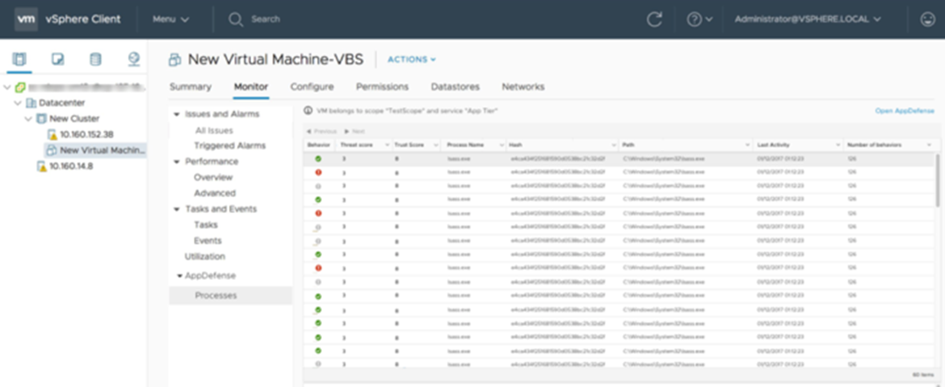Viewport: 945px width, 387px height.
Task: Click the search magnifier icon
Action: tap(236, 19)
